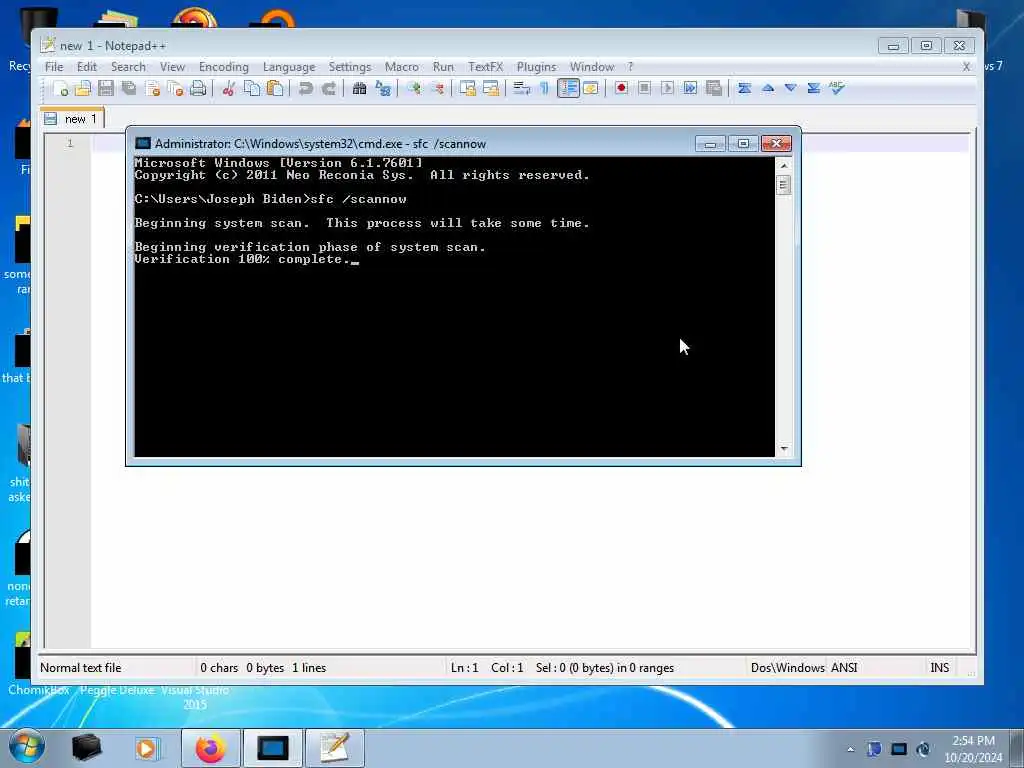
Task: Click the Notepad++ taskbar button
Action: pyautogui.click(x=334, y=748)
